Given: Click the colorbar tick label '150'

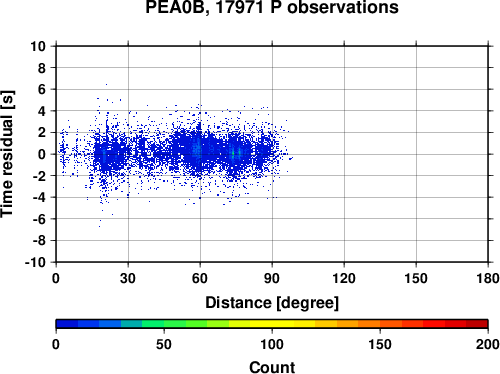Looking at the screenshot, I should [x=380, y=344].
